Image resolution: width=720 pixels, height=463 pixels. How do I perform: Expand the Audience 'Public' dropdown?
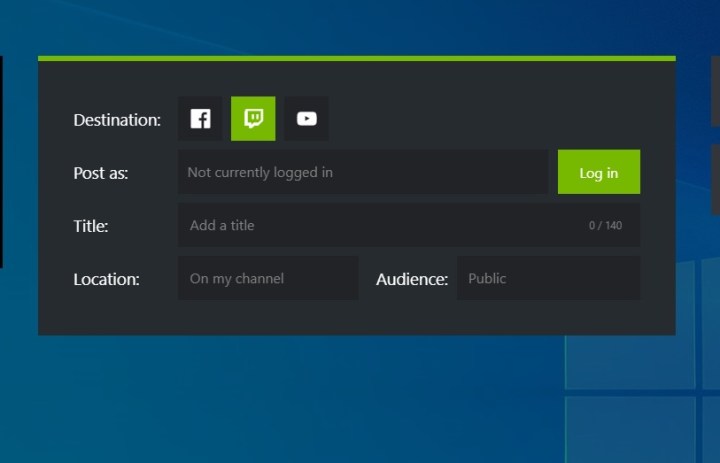click(x=548, y=278)
